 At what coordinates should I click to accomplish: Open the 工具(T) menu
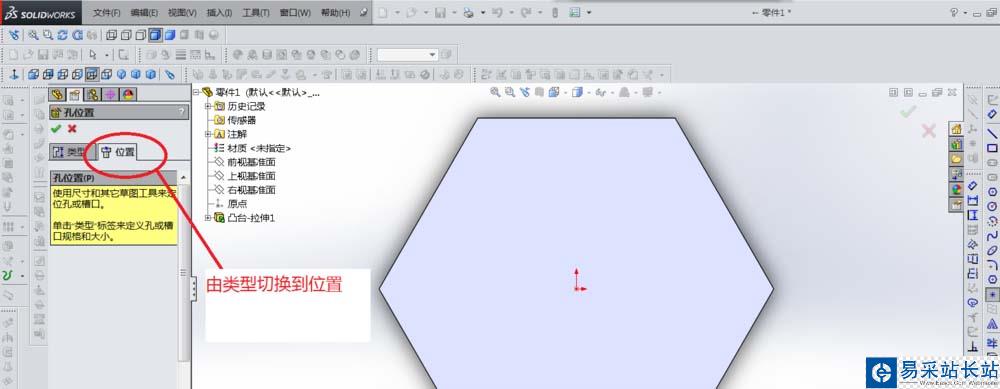tap(256, 13)
